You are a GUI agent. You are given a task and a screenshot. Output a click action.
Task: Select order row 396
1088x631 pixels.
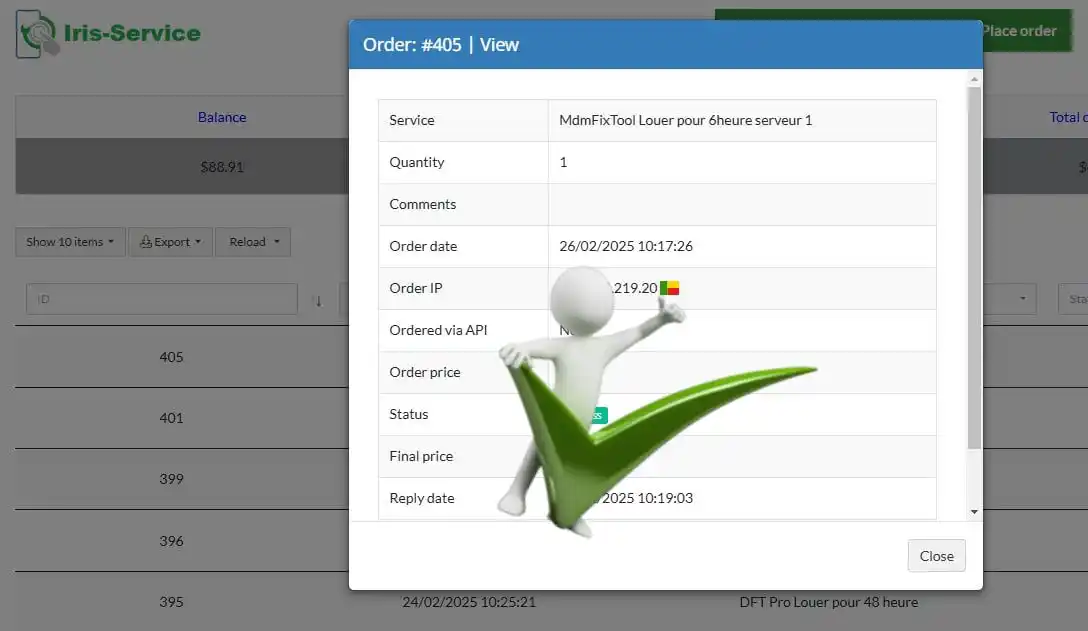tap(171, 541)
